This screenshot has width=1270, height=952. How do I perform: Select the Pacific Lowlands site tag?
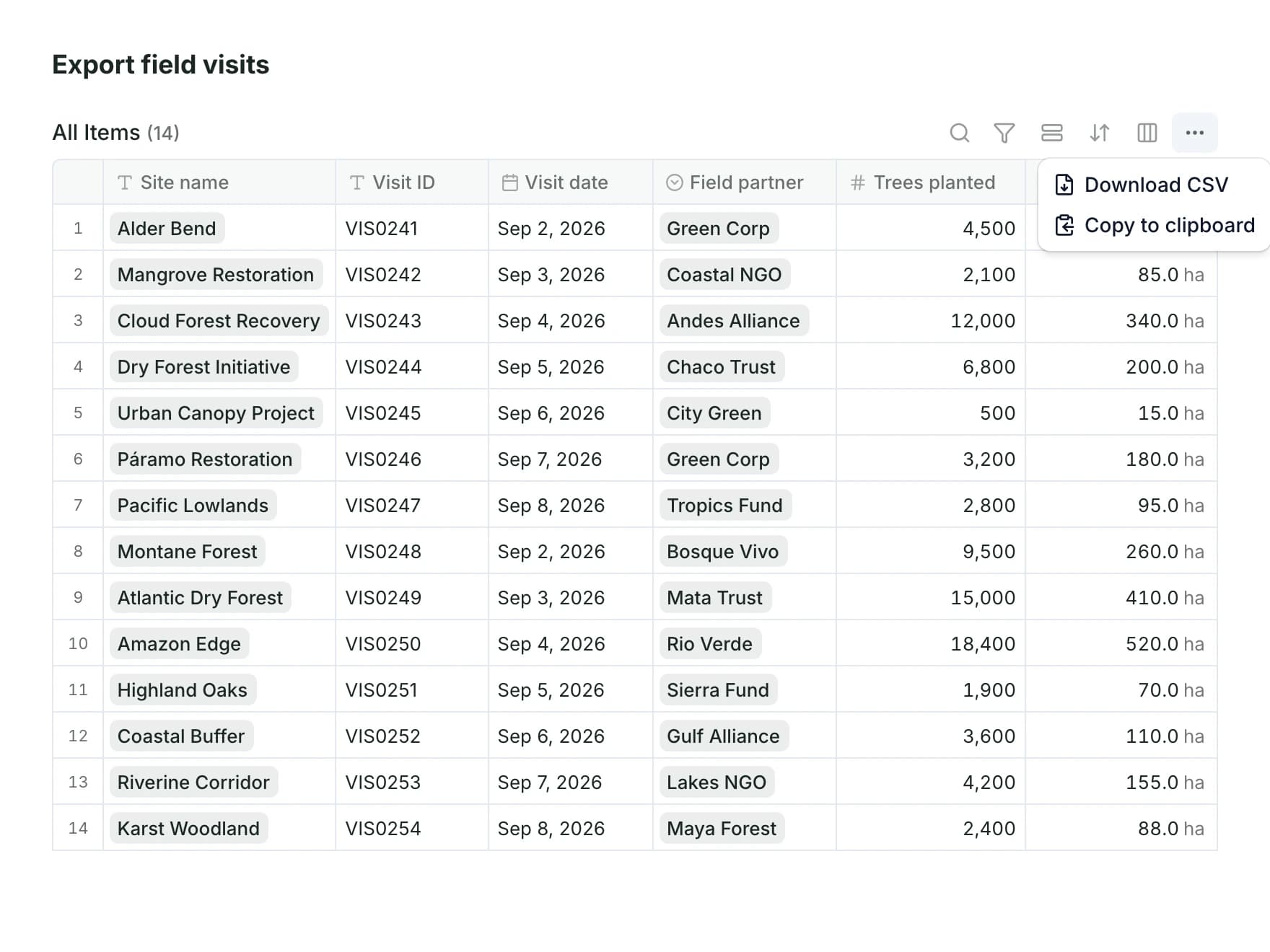click(193, 506)
